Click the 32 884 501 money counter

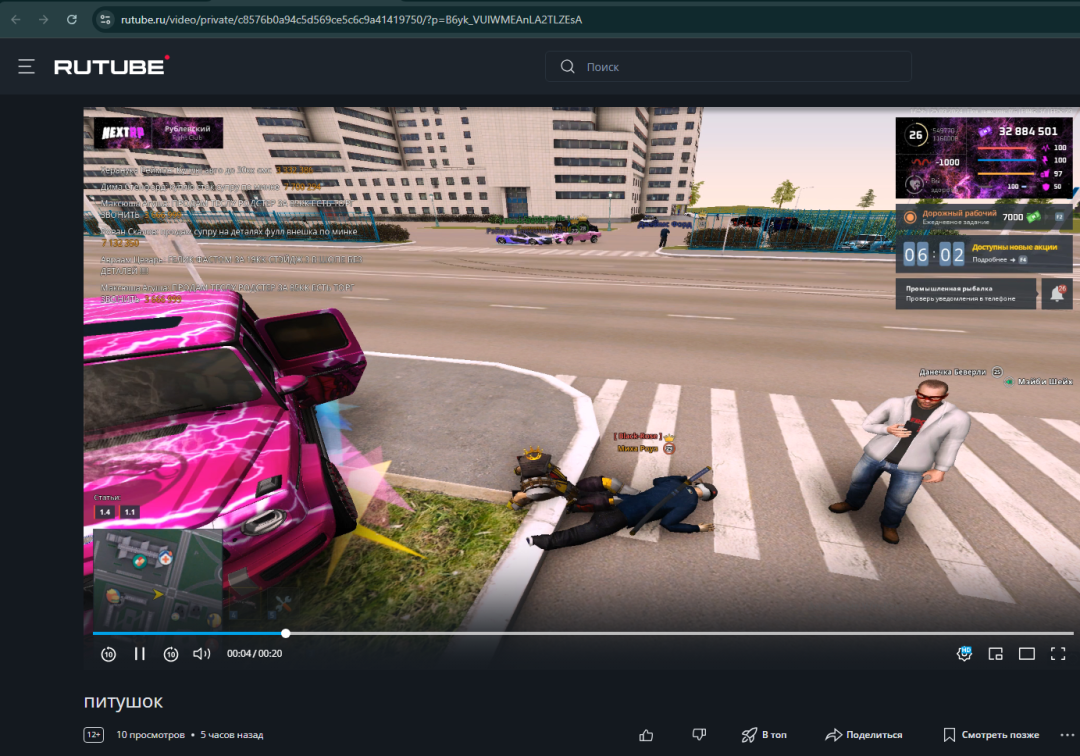[x=1027, y=131]
